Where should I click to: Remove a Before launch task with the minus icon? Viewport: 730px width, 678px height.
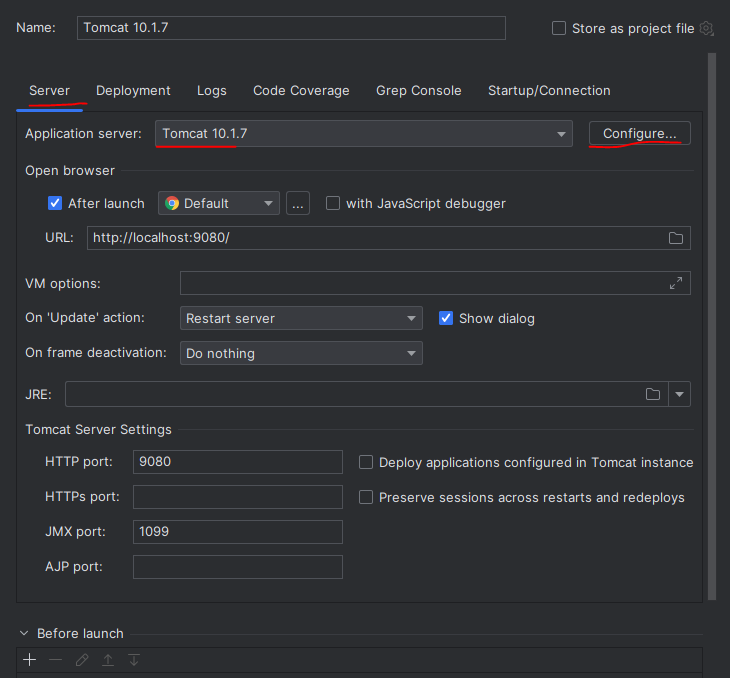click(55, 659)
